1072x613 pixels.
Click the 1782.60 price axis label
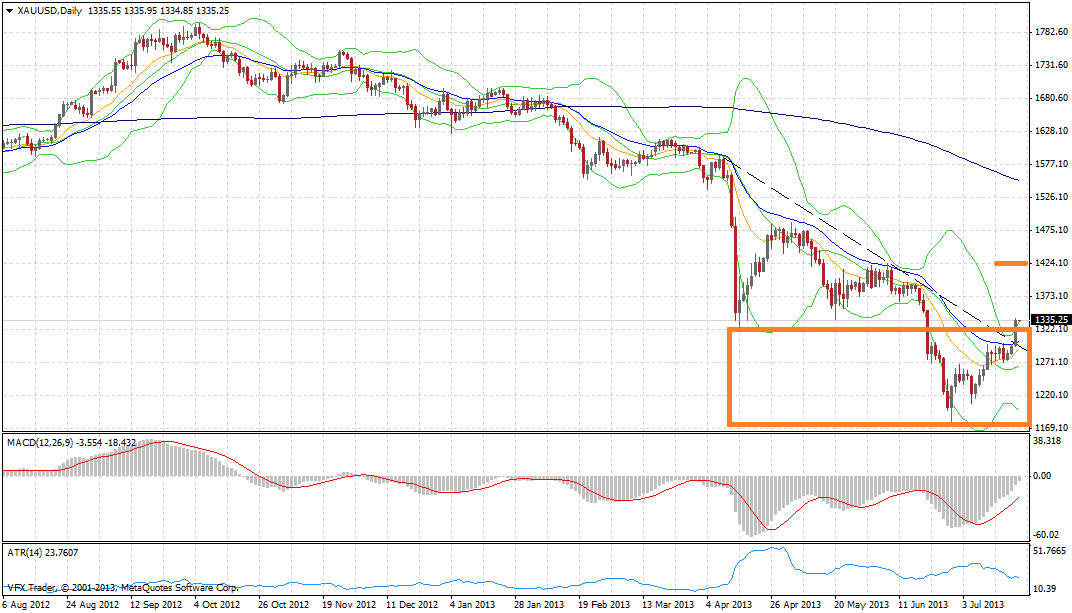pyautogui.click(x=1048, y=32)
